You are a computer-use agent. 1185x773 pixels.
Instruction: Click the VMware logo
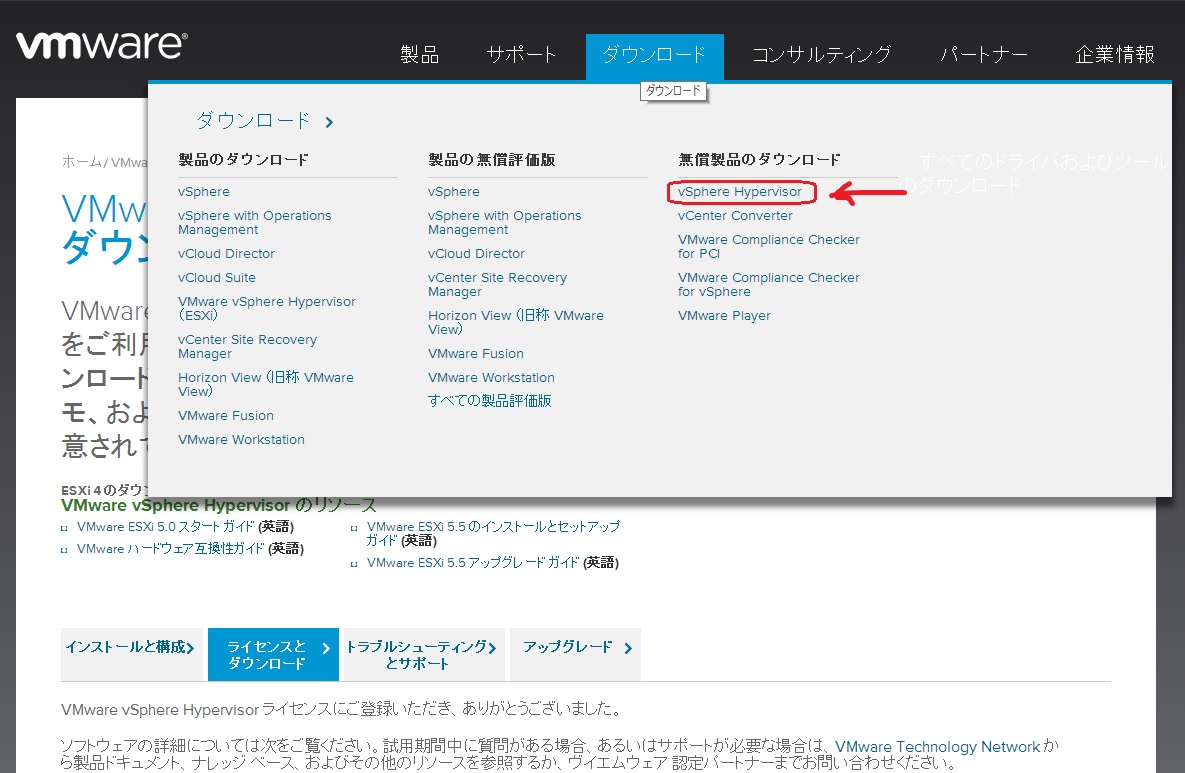[101, 46]
